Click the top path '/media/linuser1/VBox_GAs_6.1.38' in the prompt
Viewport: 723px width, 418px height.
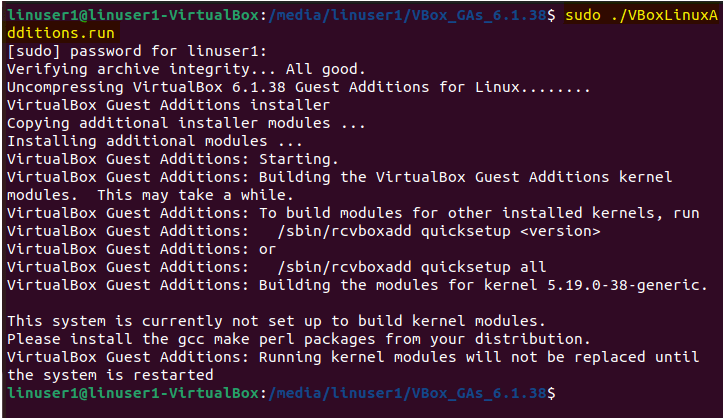pyautogui.click(x=407, y=15)
